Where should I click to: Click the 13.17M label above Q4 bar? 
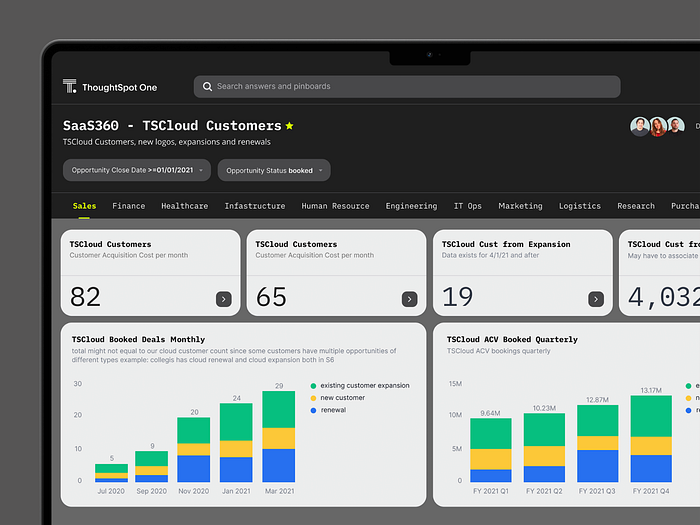[651, 390]
